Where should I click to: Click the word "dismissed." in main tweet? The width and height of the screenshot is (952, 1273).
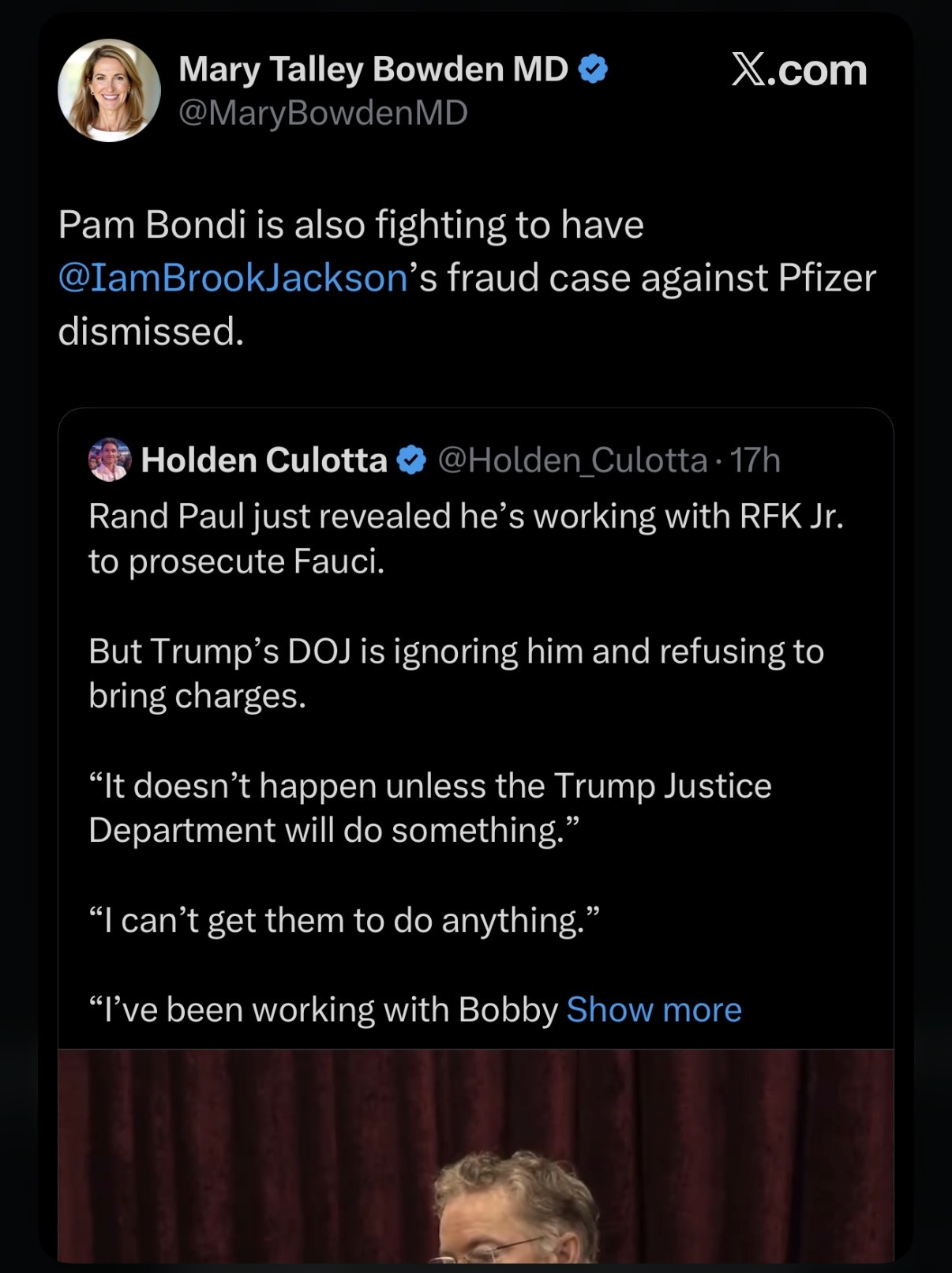point(151,331)
